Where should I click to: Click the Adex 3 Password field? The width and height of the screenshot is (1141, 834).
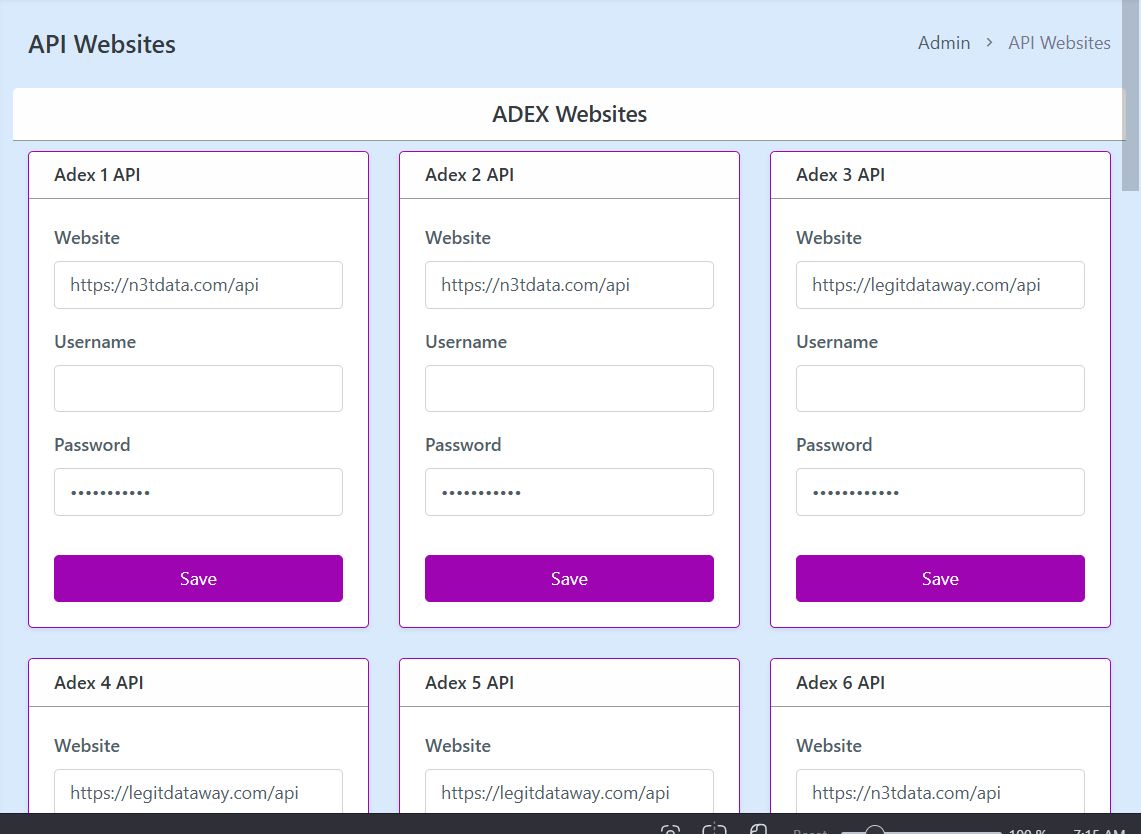point(940,492)
